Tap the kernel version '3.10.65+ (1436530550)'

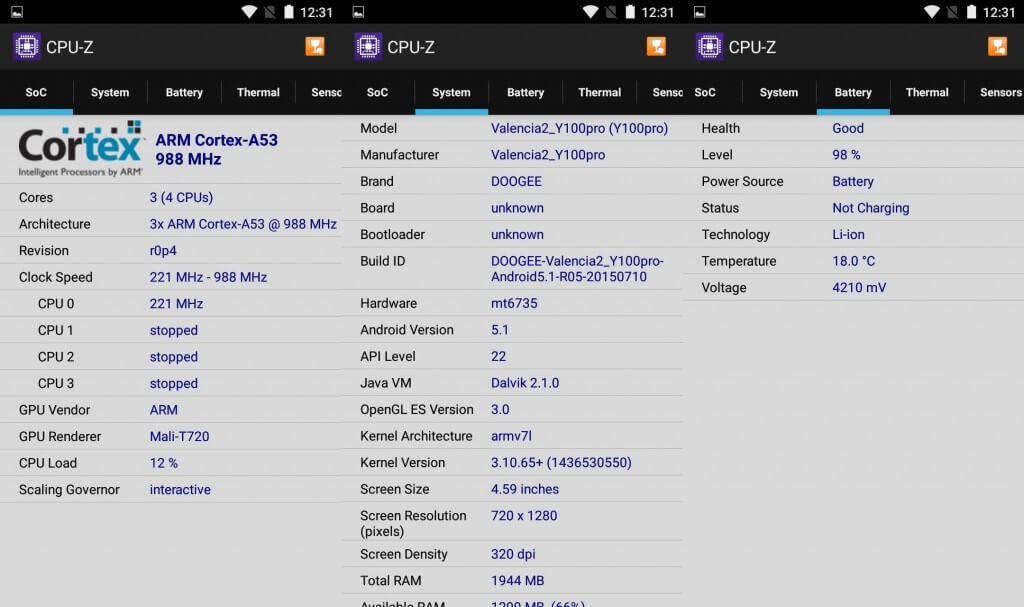tap(561, 463)
